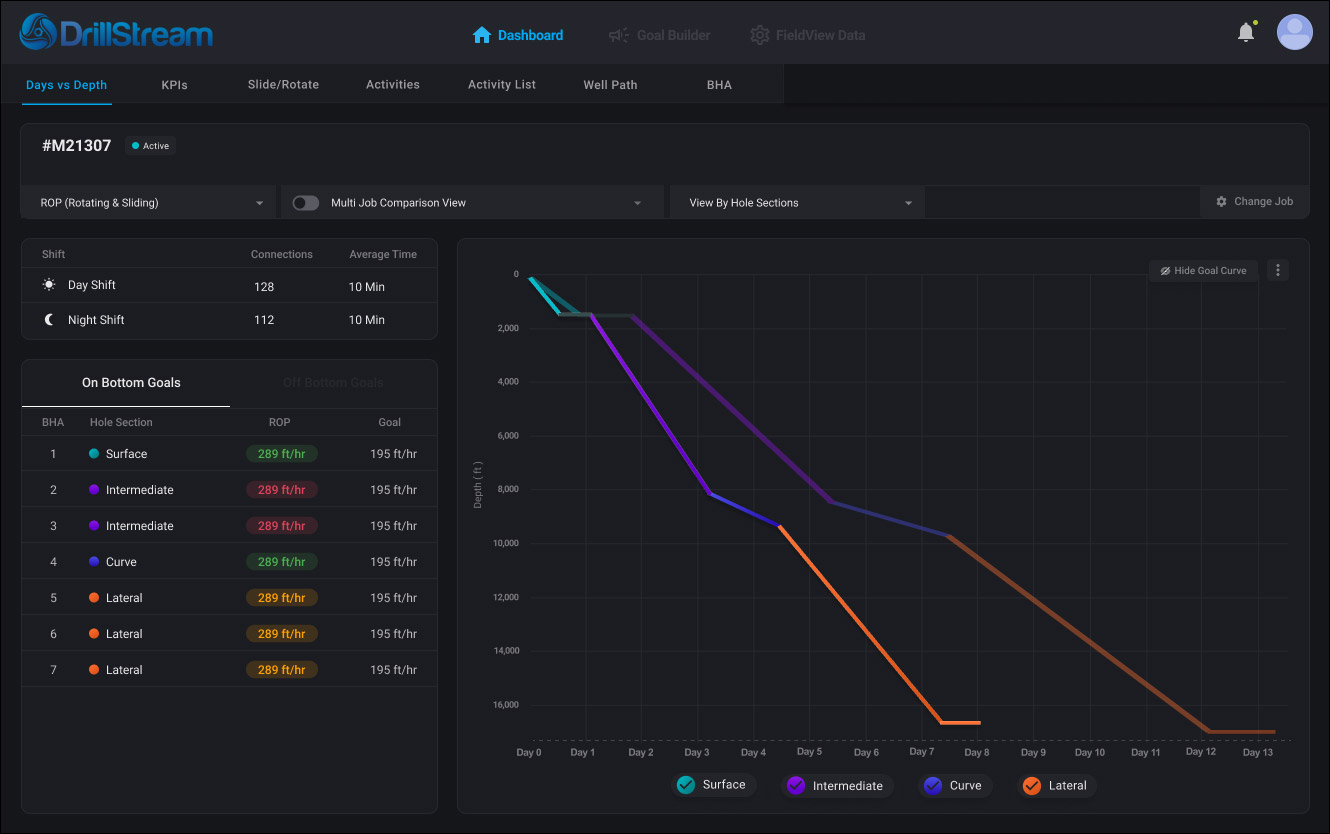Click the Dashboard home icon

482,35
